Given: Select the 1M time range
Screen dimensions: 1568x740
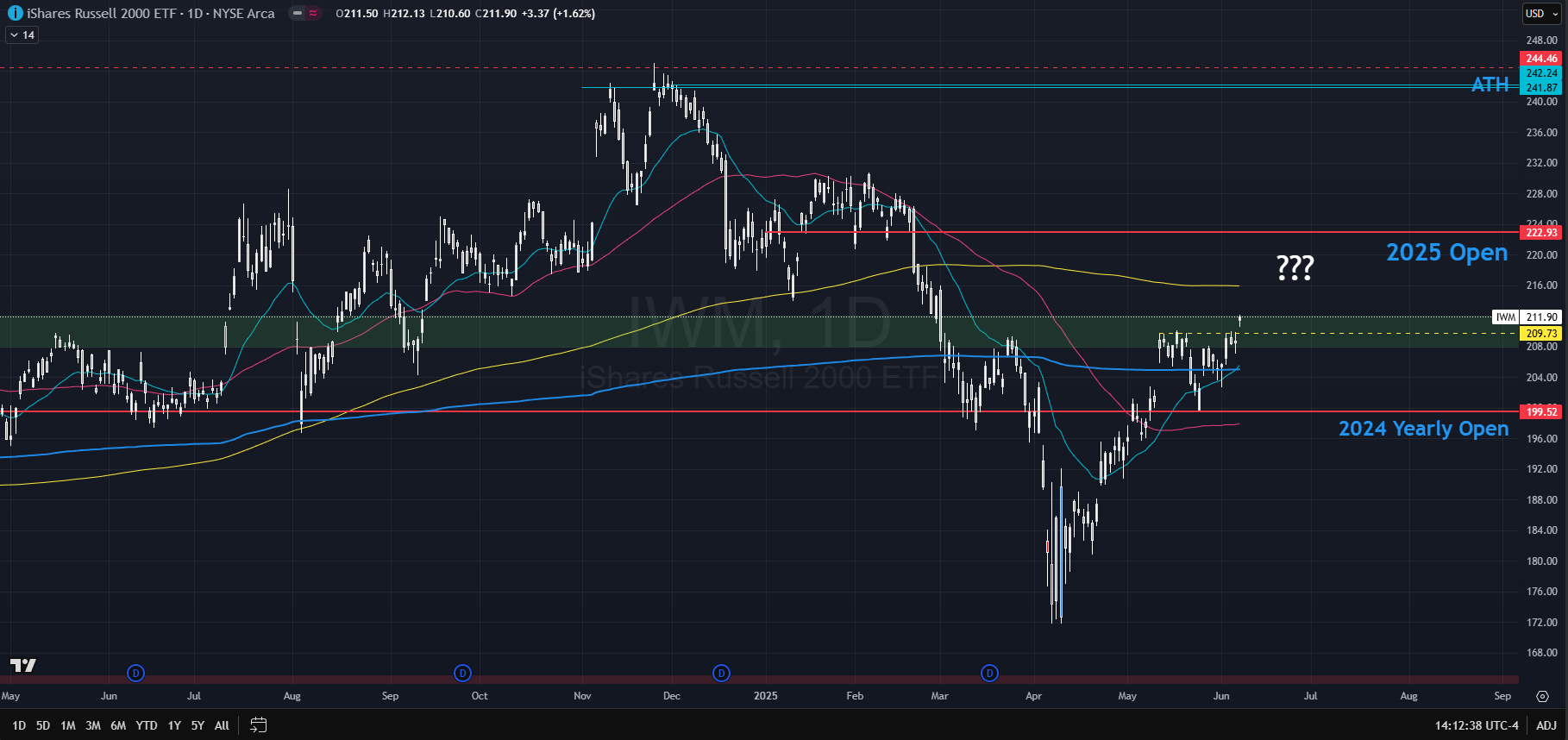Looking at the screenshot, I should 68,725.
